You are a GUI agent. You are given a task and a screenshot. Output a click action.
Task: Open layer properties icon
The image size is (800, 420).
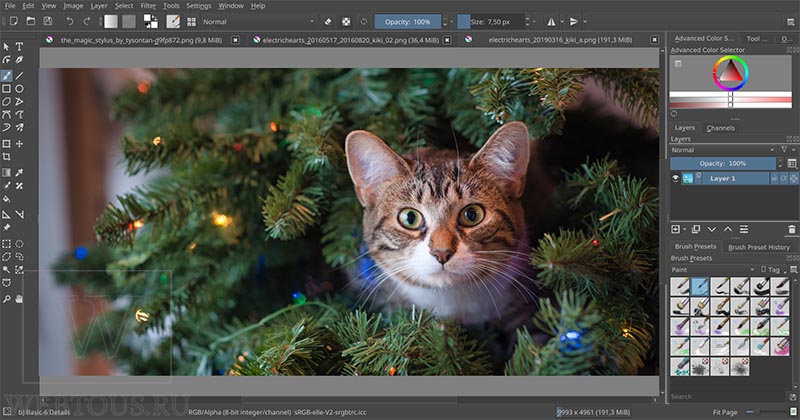tap(744, 230)
